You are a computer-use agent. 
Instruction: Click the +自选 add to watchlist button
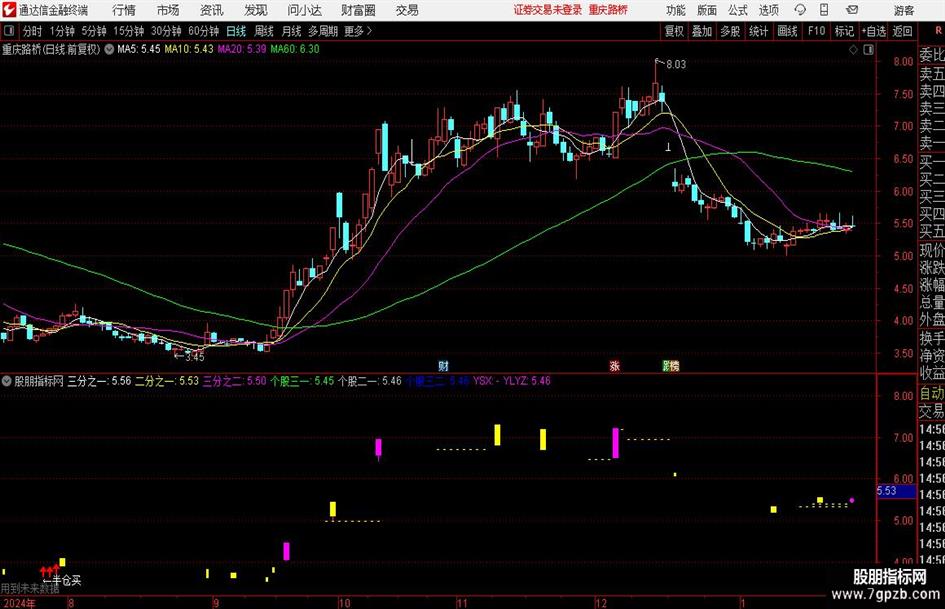tap(873, 31)
